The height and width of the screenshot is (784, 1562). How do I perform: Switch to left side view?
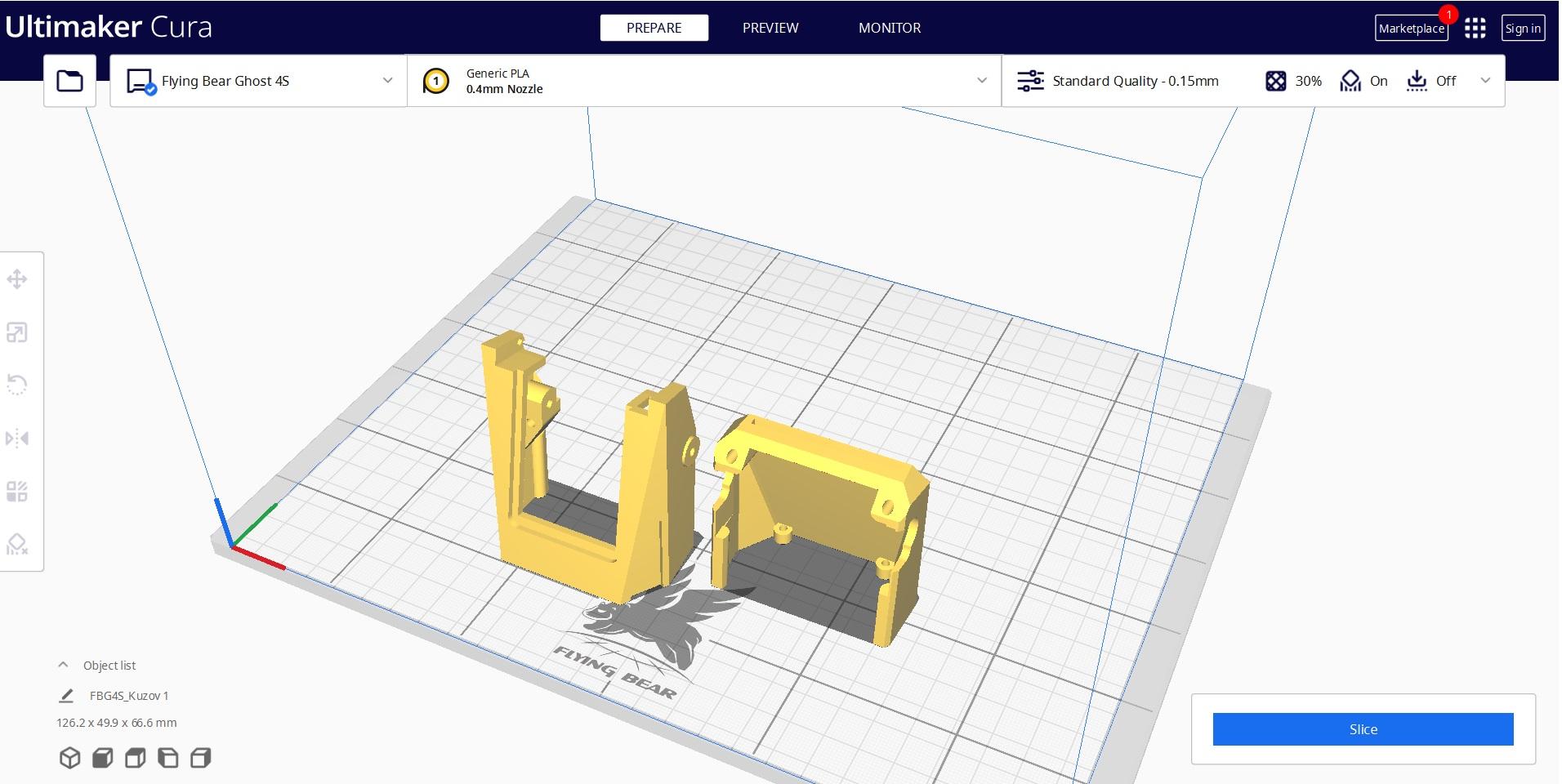click(x=168, y=758)
